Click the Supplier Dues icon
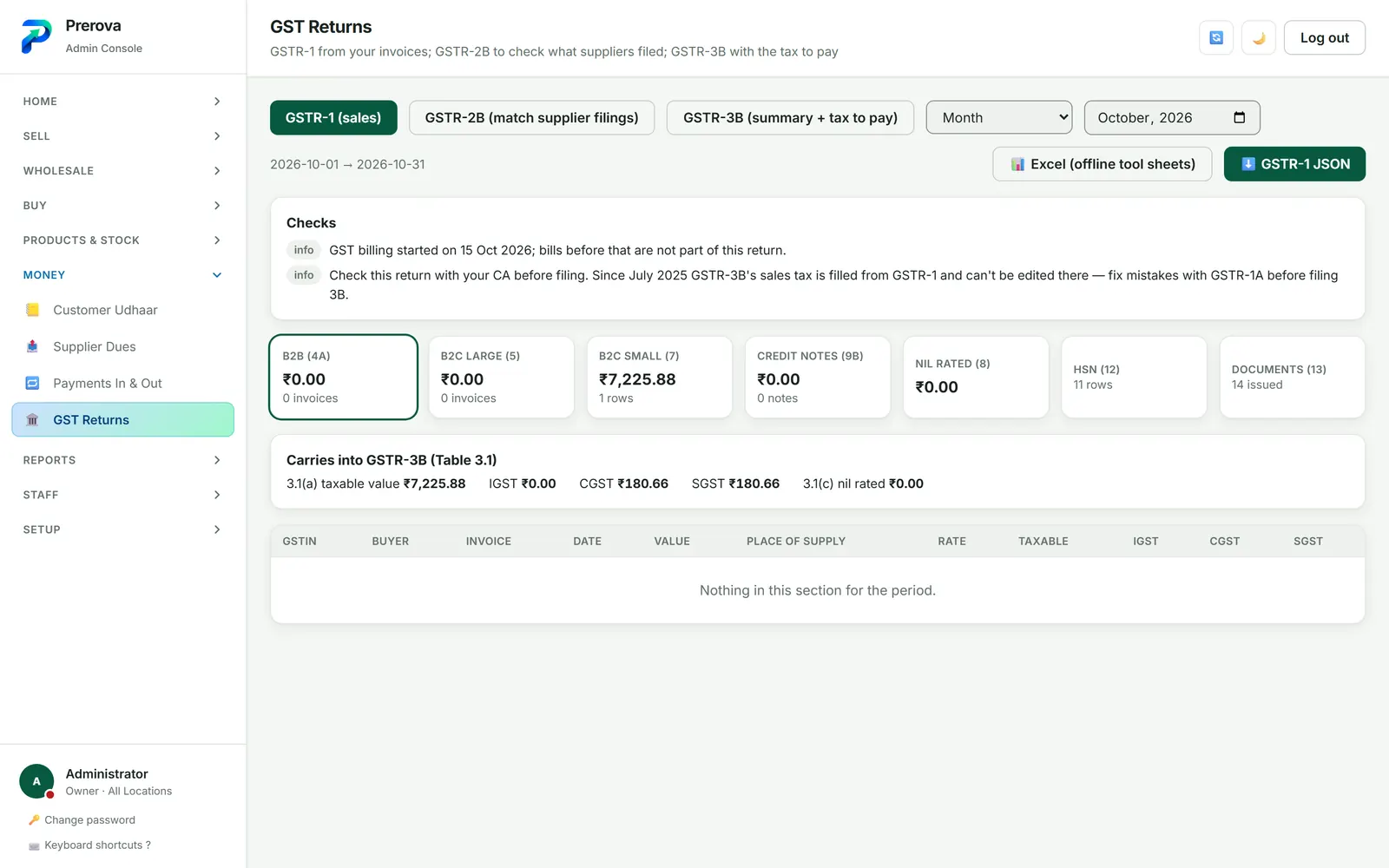 point(32,346)
